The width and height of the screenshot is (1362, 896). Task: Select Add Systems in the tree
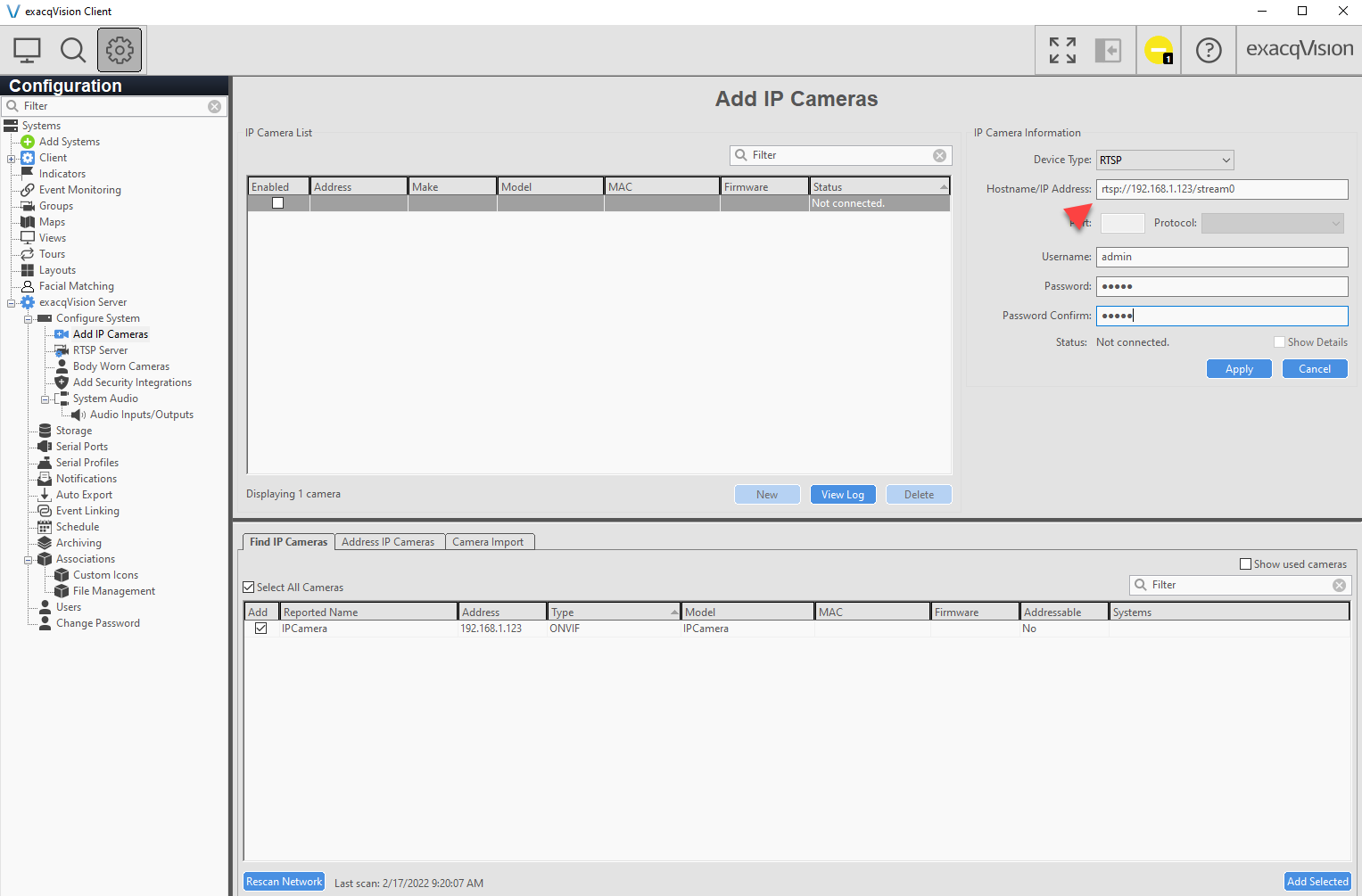click(x=69, y=142)
